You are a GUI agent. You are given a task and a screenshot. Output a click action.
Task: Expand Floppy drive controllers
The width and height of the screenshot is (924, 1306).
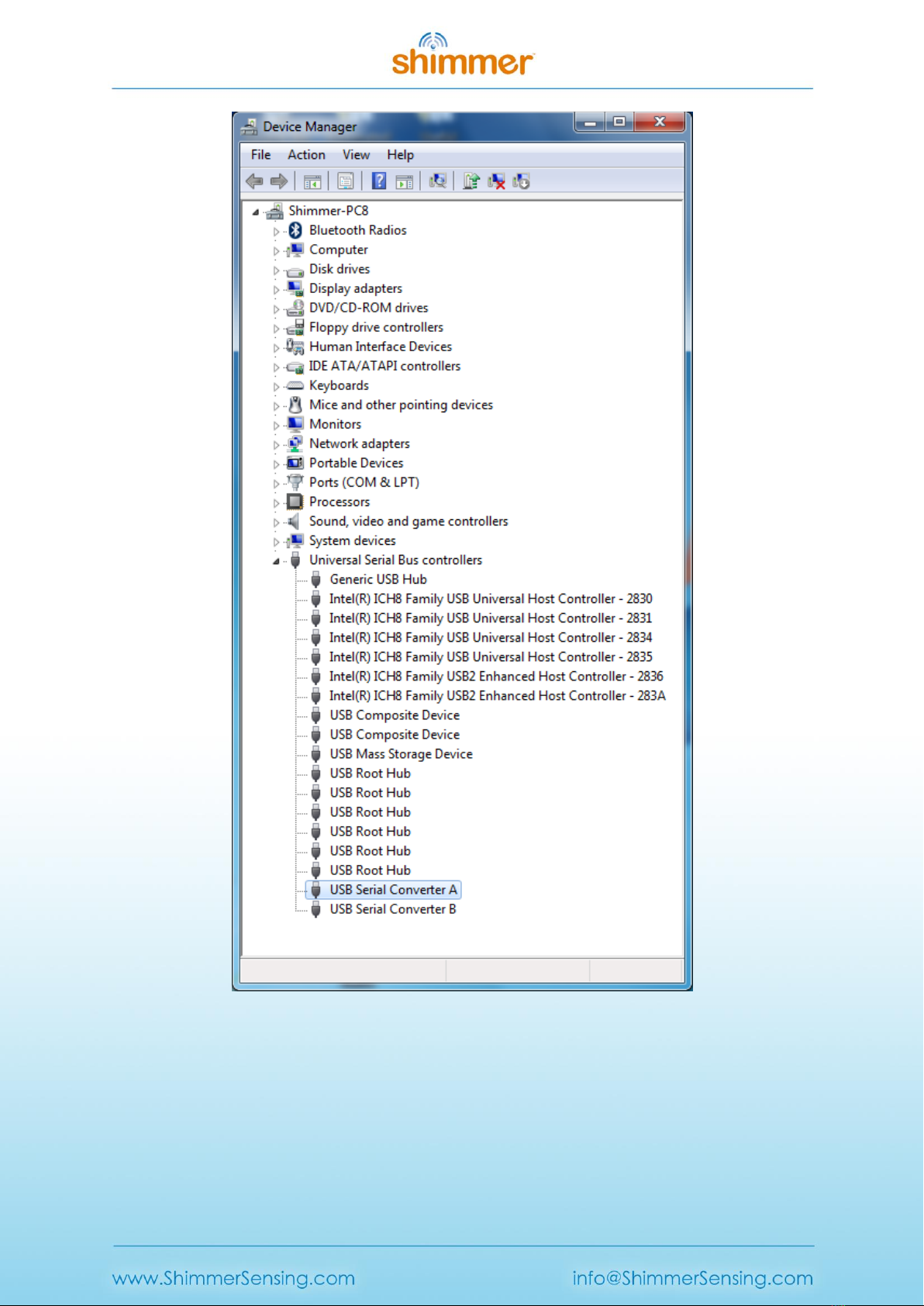(x=276, y=328)
